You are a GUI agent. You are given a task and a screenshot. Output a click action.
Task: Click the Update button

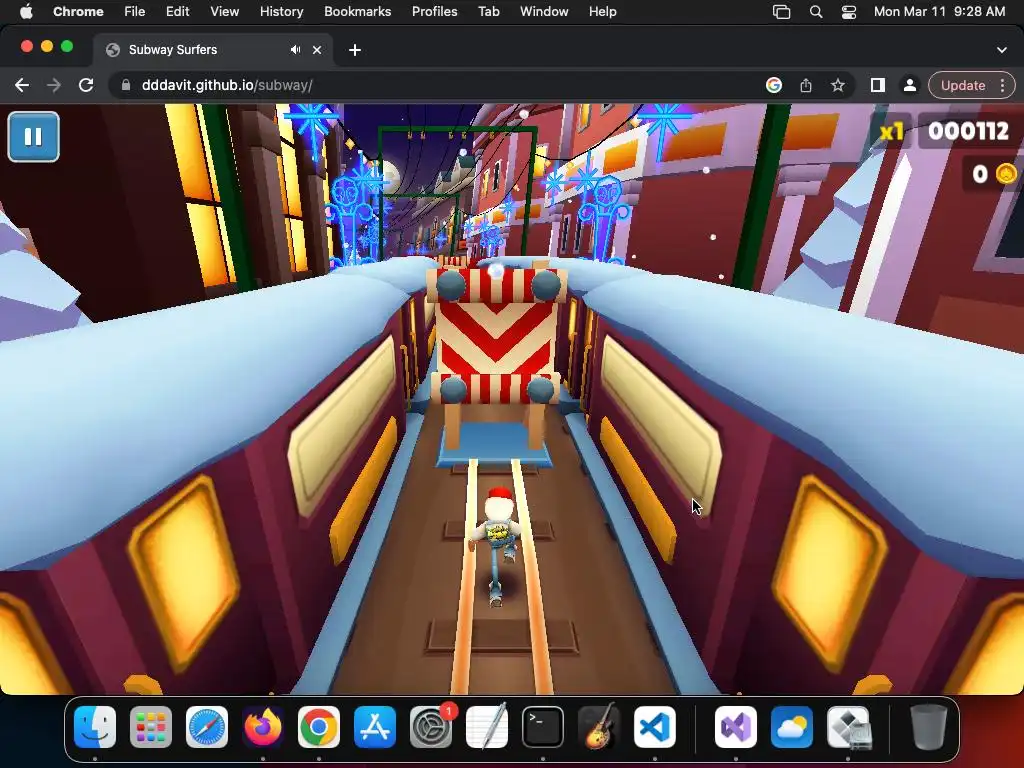click(x=963, y=86)
